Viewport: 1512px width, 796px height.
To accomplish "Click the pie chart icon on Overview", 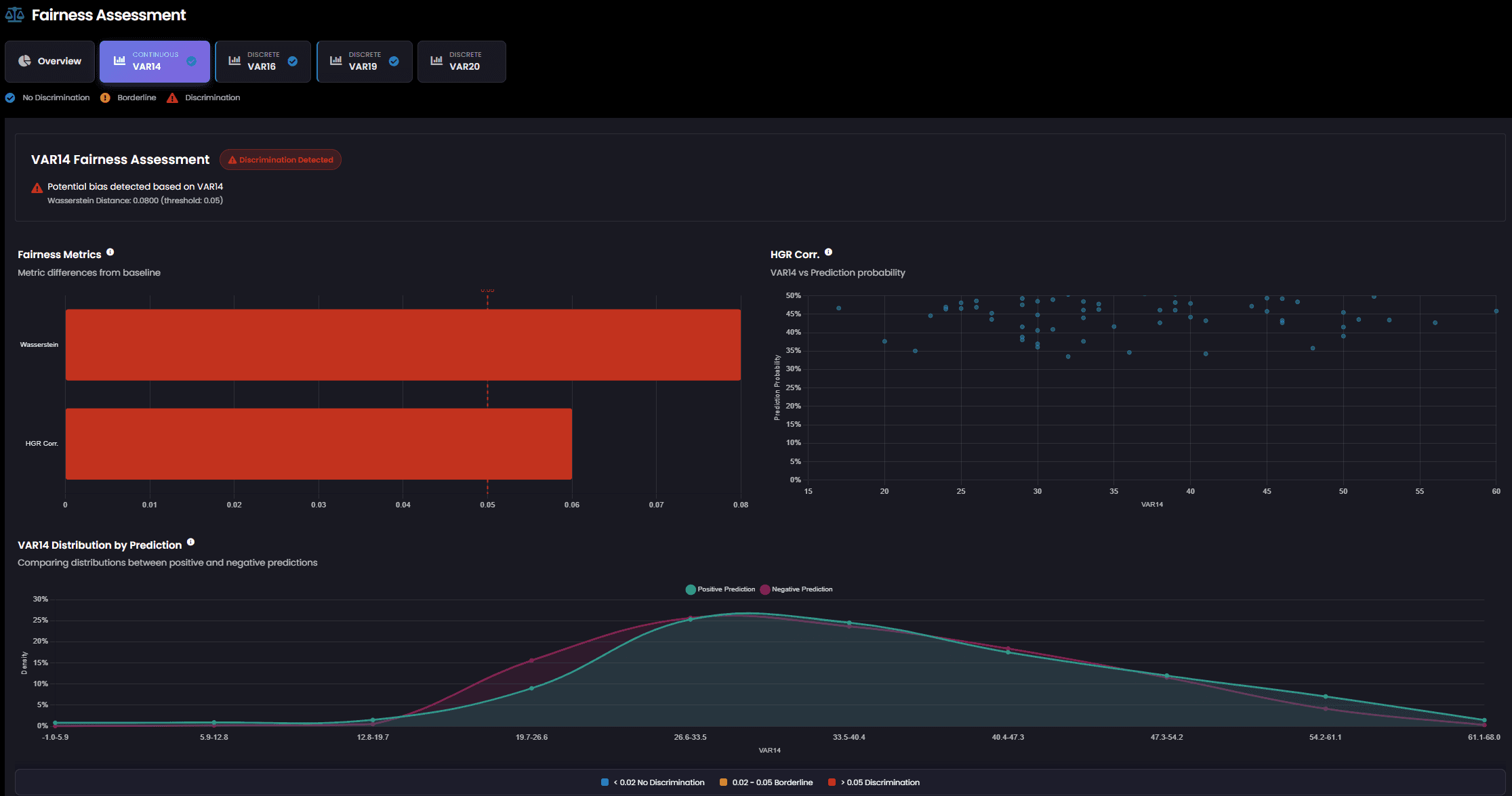I will tap(25, 61).
